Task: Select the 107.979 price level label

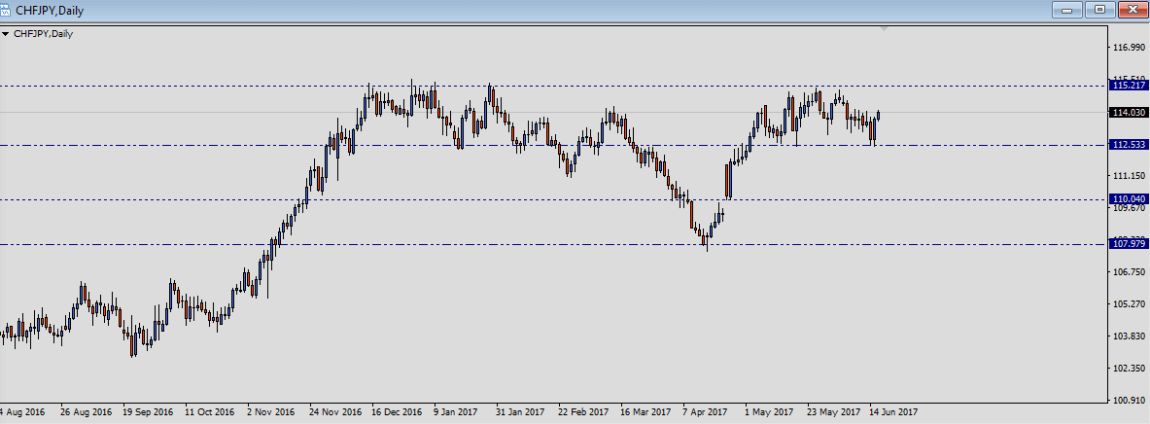Action: coord(1129,244)
